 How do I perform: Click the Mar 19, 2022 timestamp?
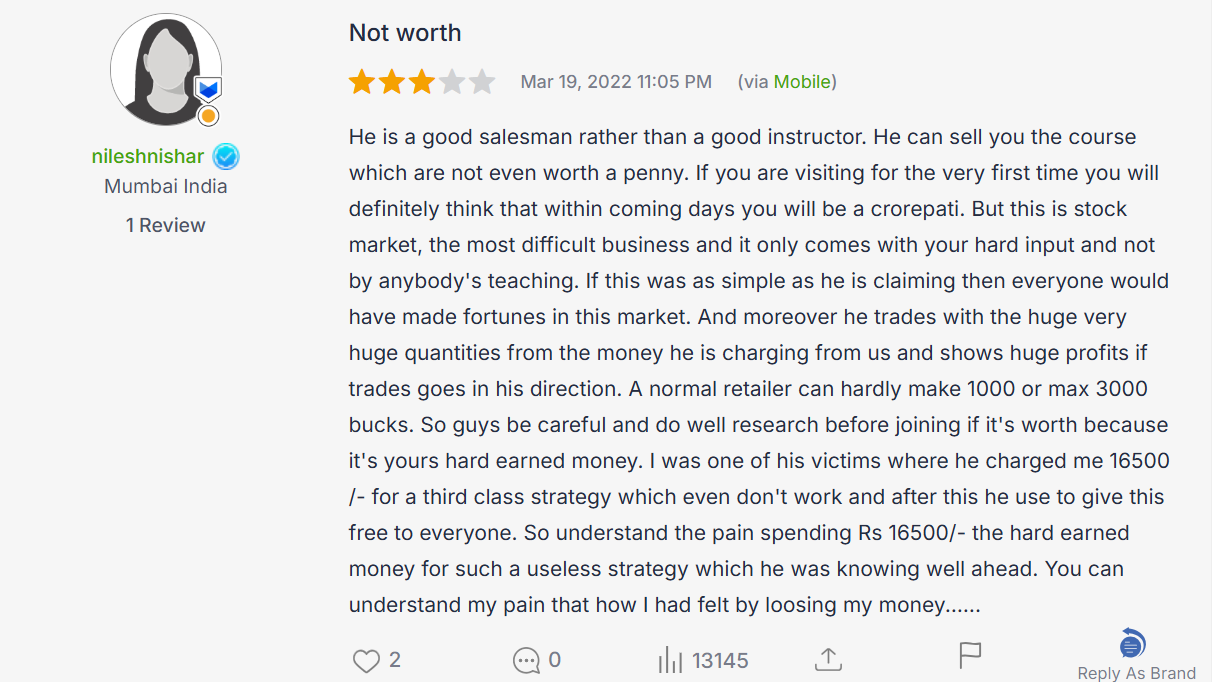tap(616, 81)
